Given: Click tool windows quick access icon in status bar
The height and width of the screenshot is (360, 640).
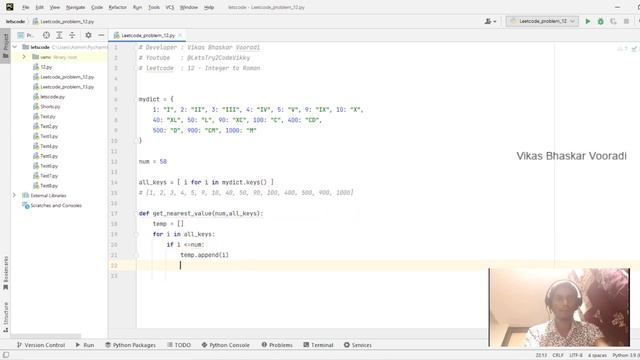Looking at the screenshot, I should [6, 355].
